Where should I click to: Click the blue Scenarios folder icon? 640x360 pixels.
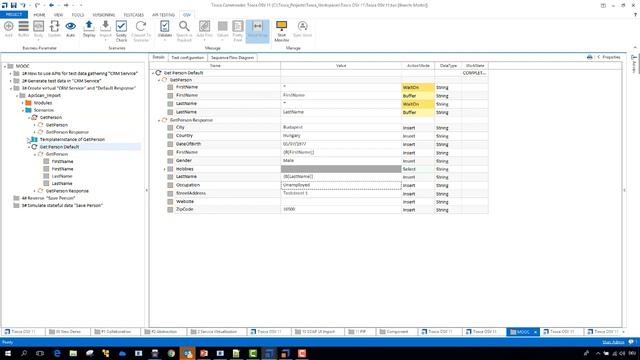pyautogui.click(x=28, y=110)
